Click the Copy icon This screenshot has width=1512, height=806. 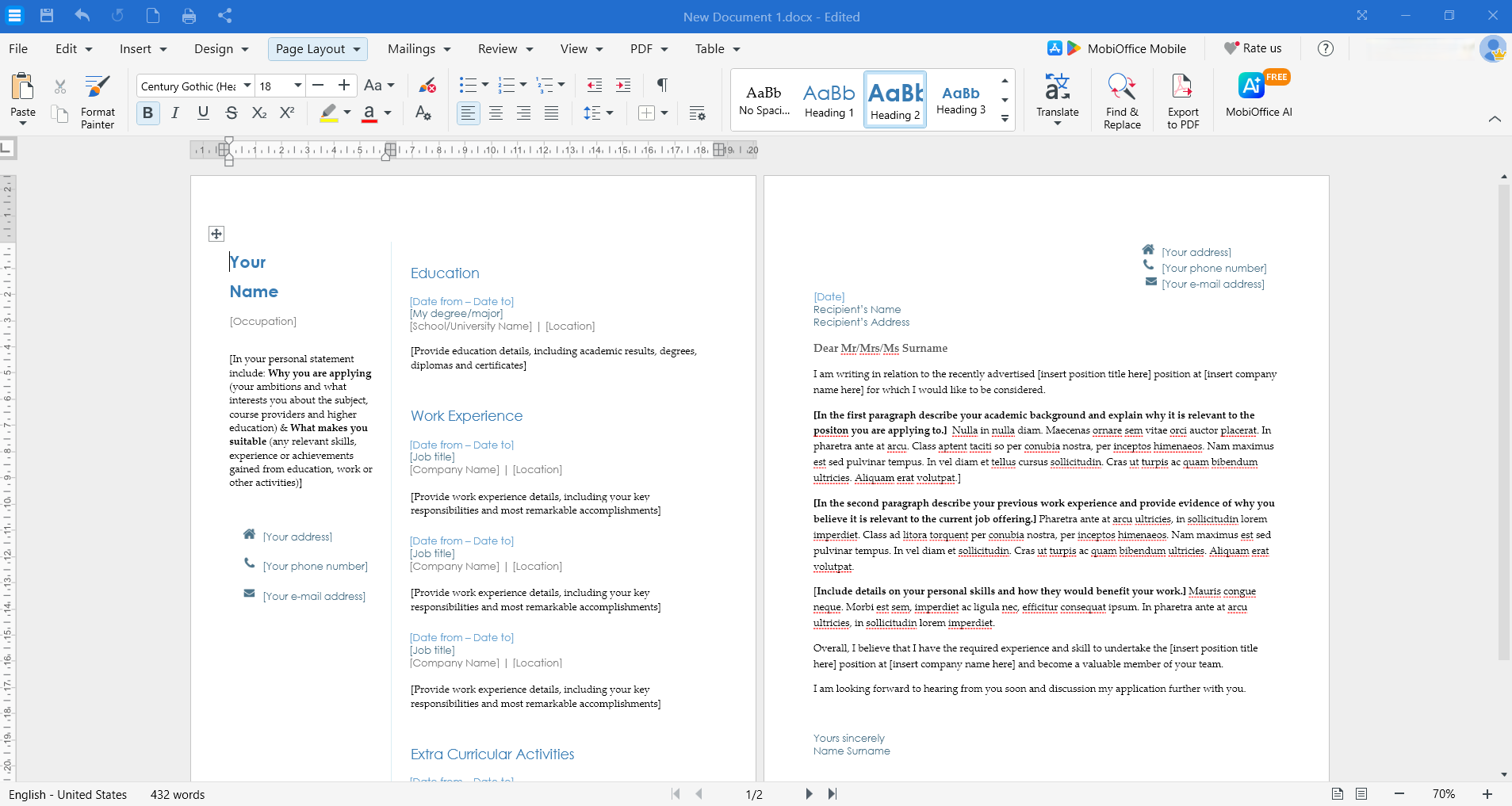[x=60, y=114]
